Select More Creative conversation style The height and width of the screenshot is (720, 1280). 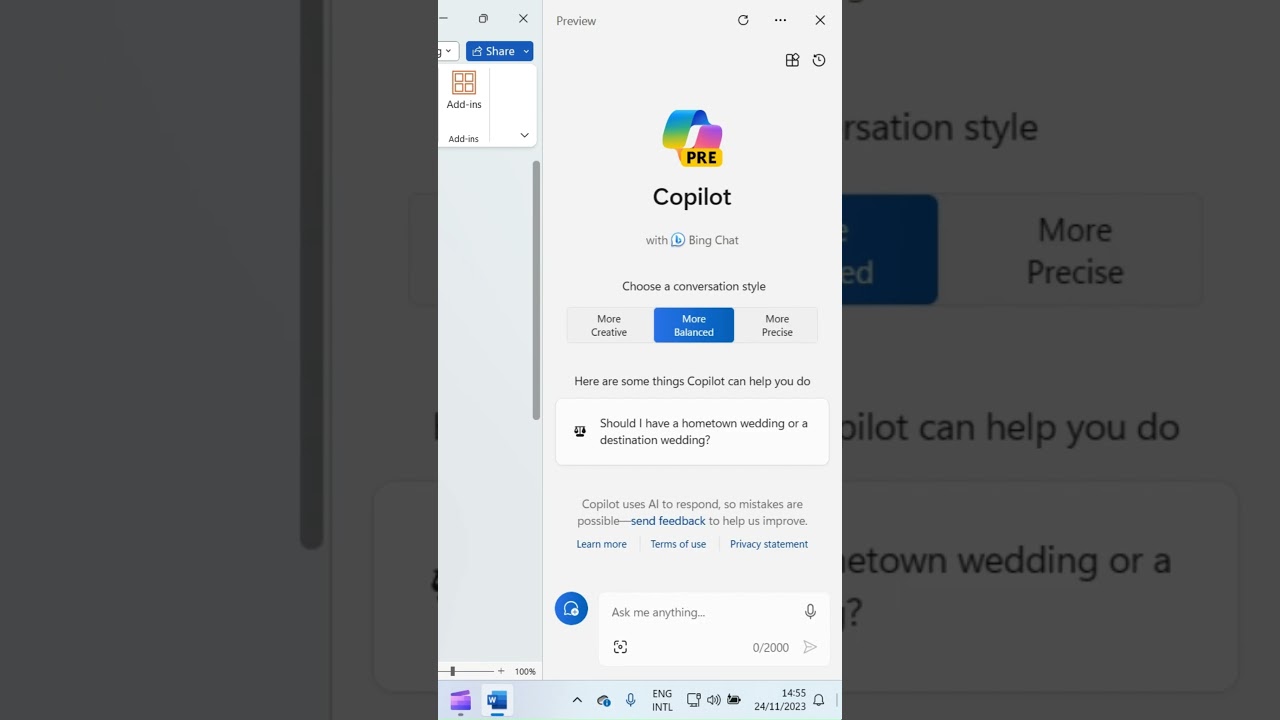[x=609, y=325]
